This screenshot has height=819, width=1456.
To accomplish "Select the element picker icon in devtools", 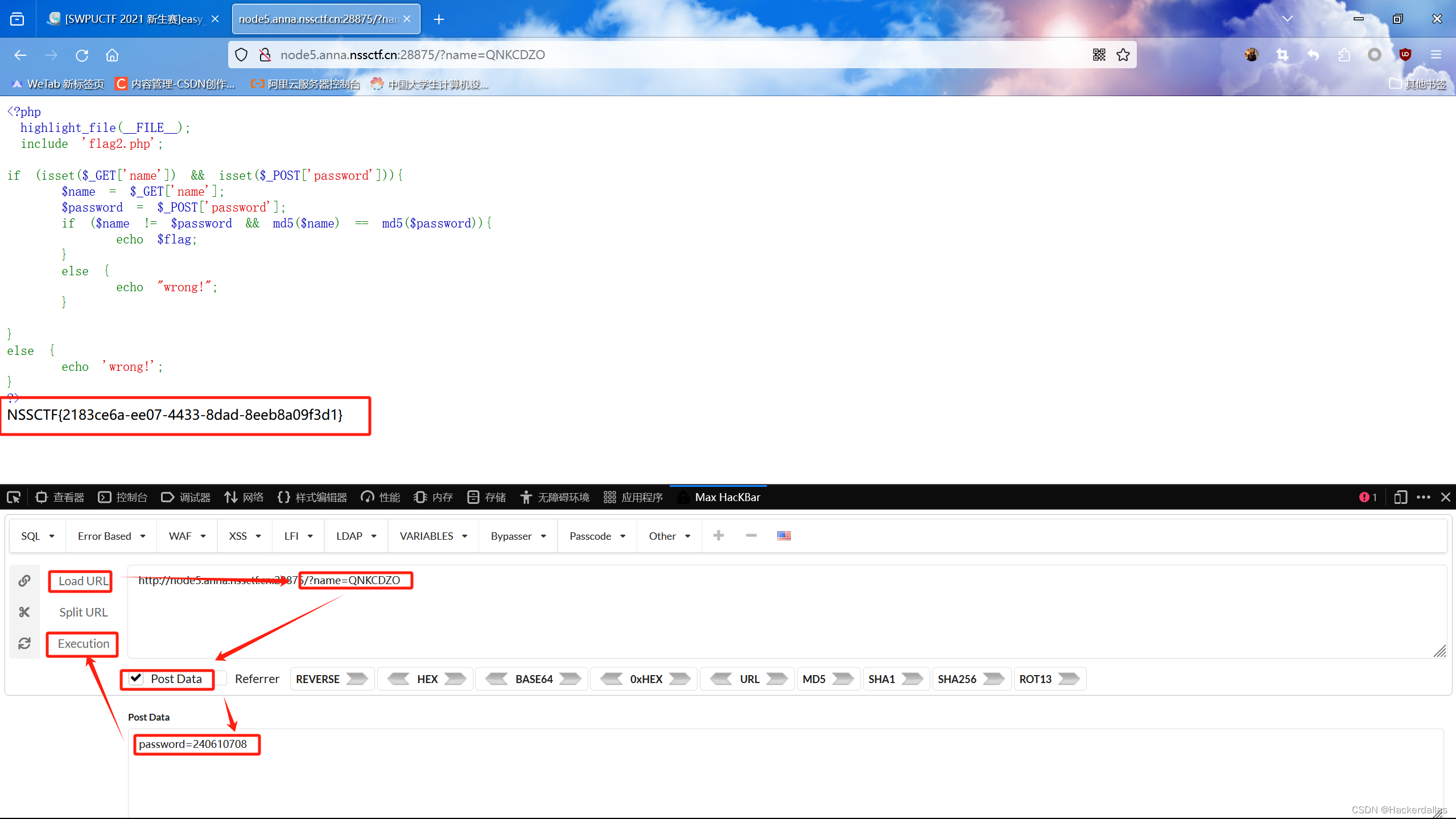I will click(14, 497).
